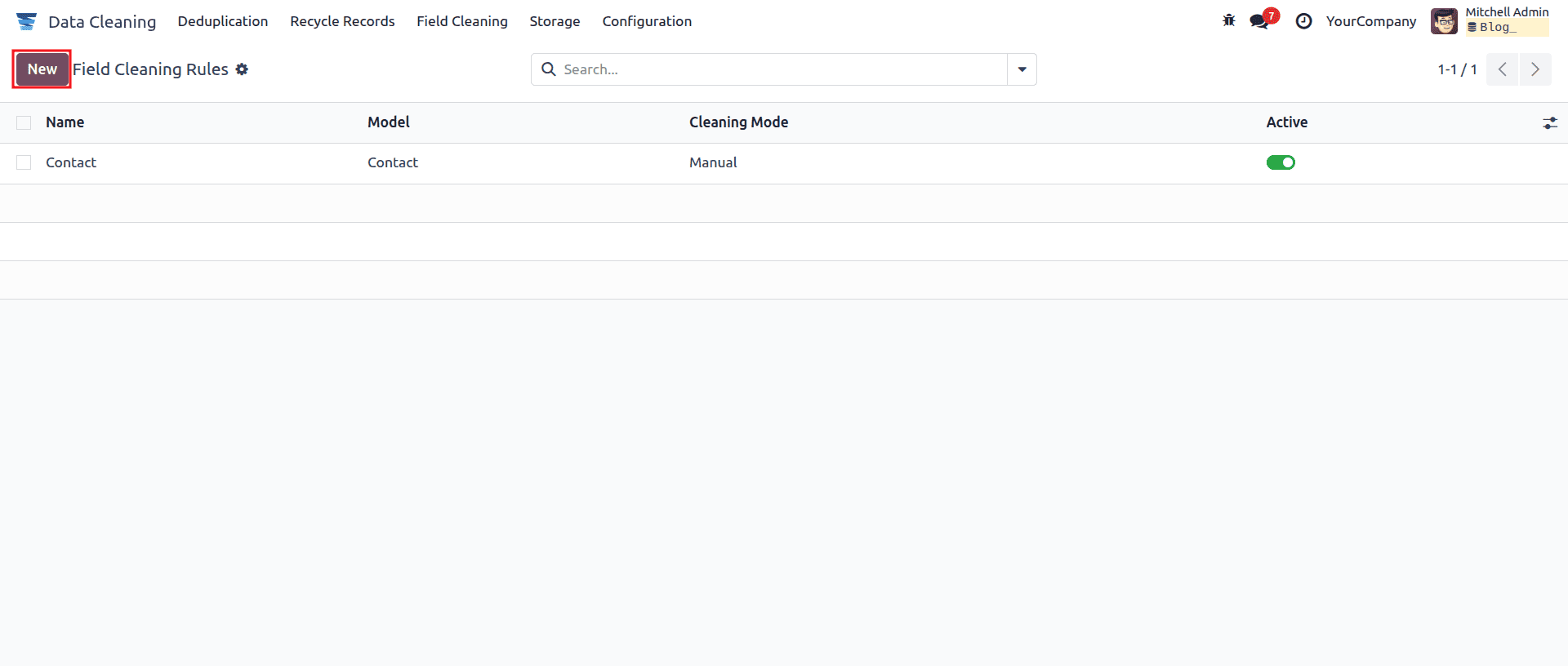Click the Data Cleaning app title

point(102,22)
